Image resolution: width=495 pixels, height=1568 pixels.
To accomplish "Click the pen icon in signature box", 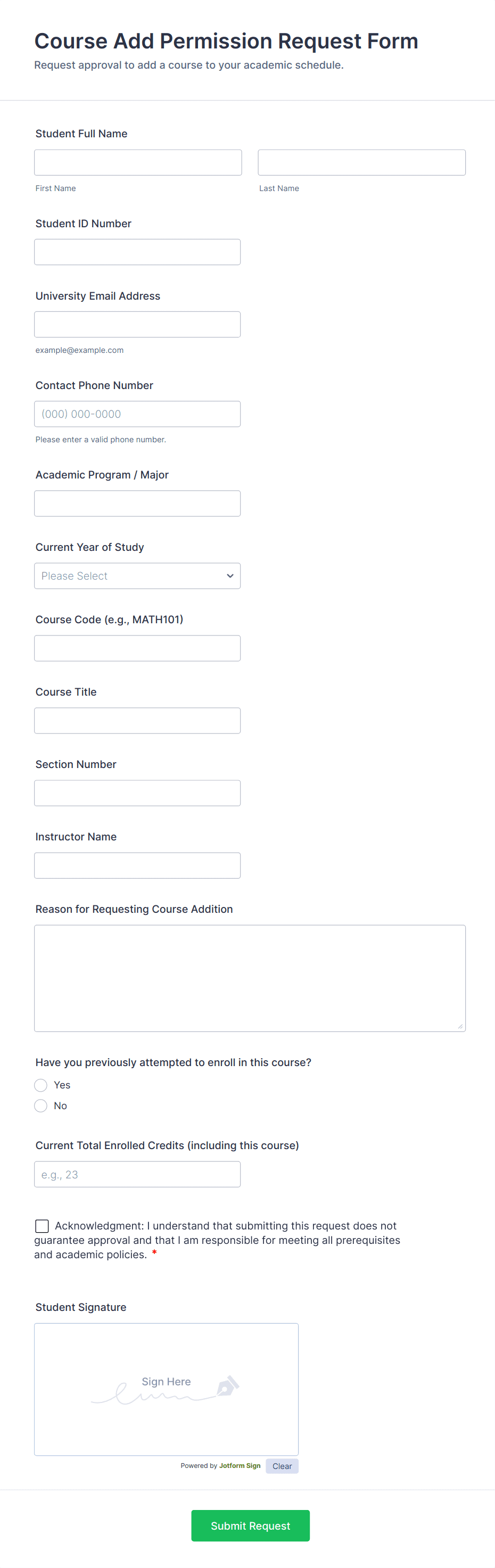I will coord(228,1386).
